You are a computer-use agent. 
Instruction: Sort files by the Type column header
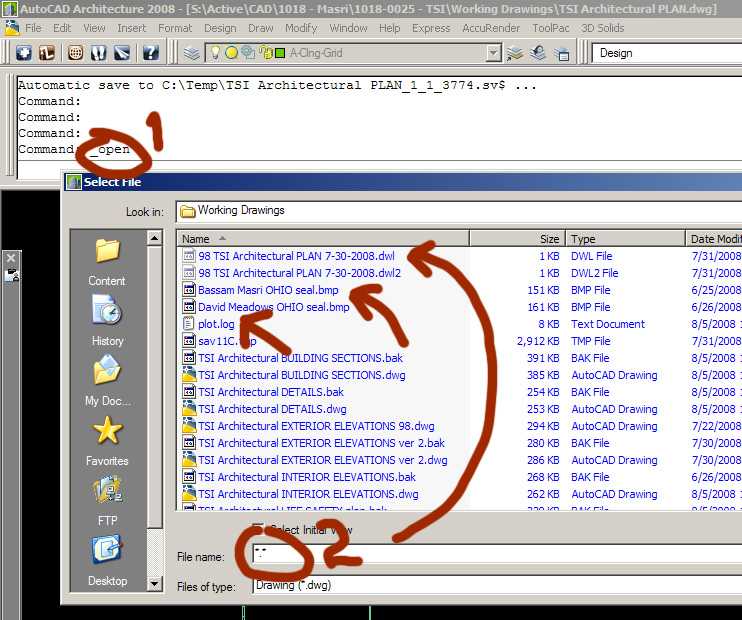(625, 239)
